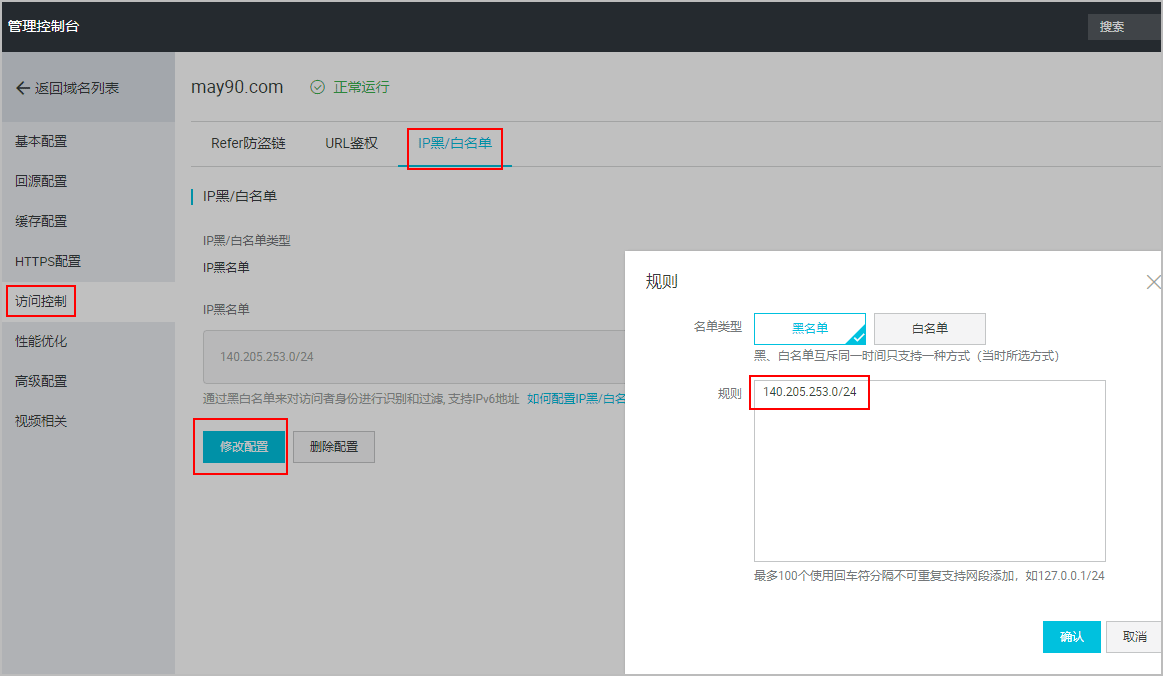Go to 回源配置 in the sidebar
Image resolution: width=1163 pixels, height=676 pixels.
(41, 181)
